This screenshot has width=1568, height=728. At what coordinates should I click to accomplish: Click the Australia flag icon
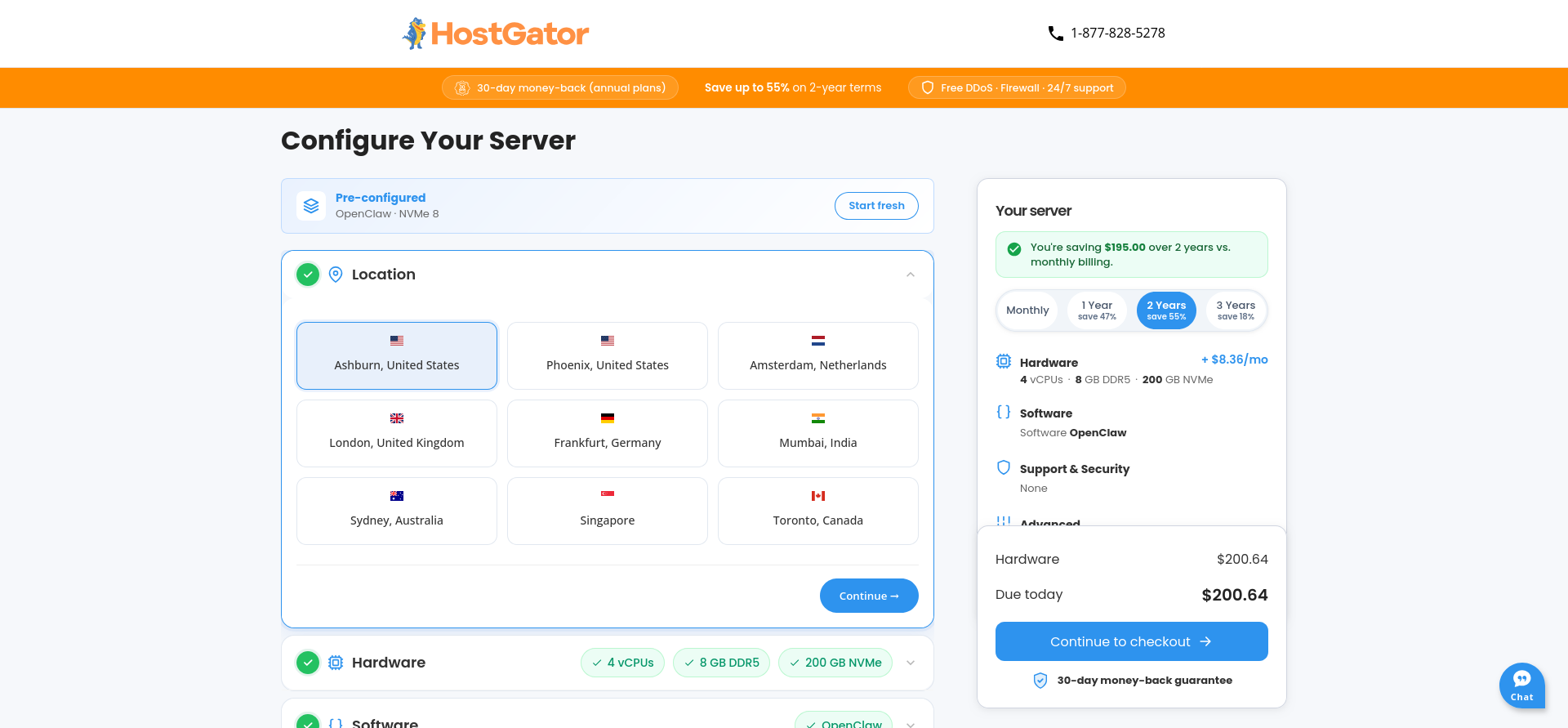click(x=397, y=496)
